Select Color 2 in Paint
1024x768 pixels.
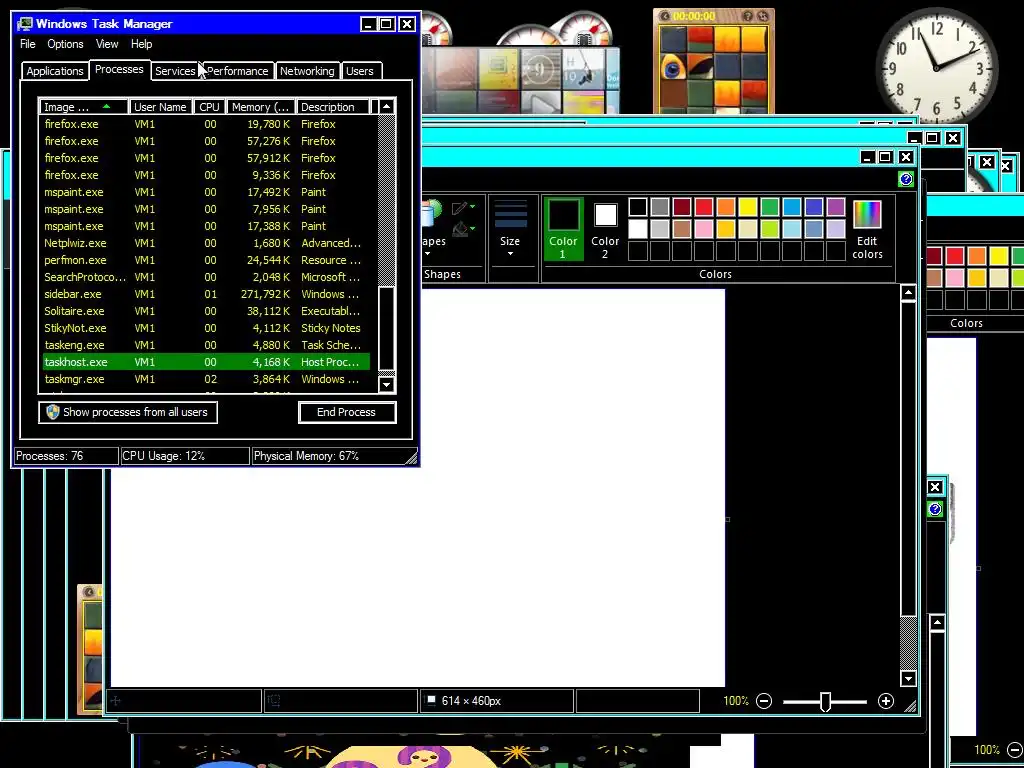[605, 229]
